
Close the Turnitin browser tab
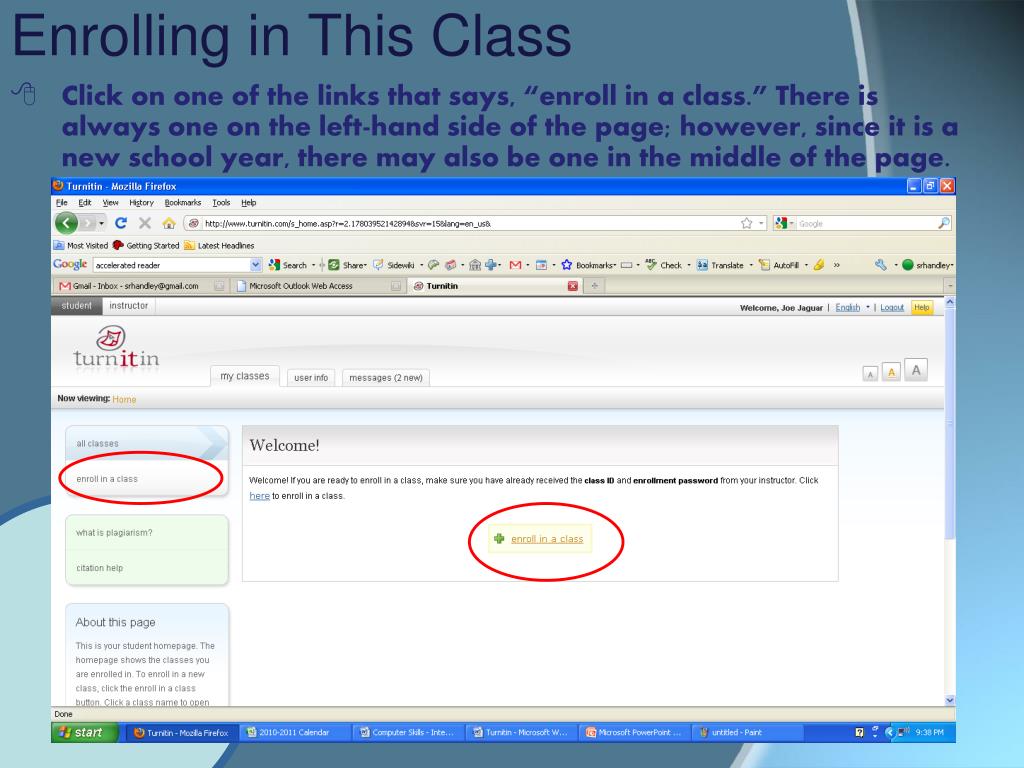[573, 286]
